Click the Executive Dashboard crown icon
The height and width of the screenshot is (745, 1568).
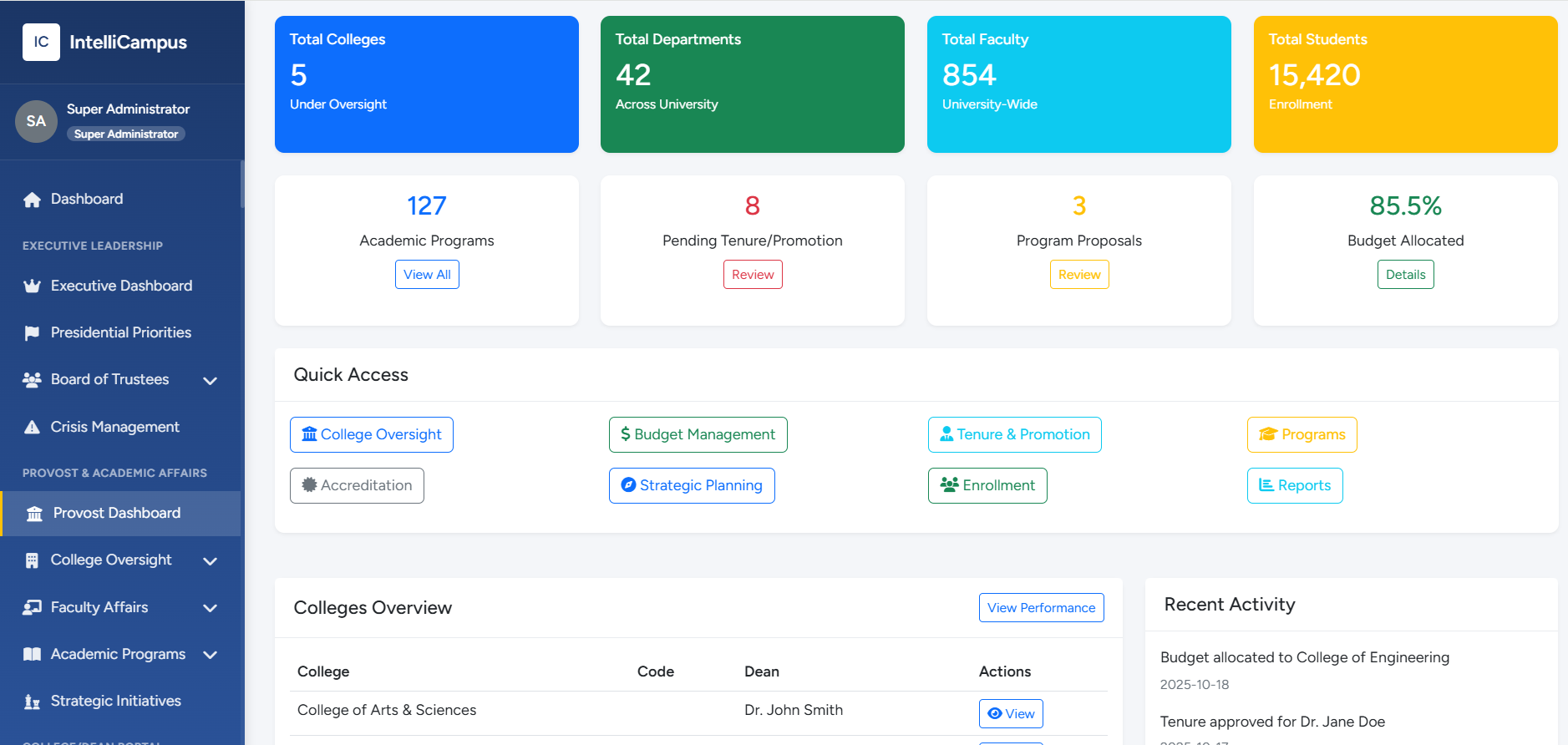coord(33,286)
